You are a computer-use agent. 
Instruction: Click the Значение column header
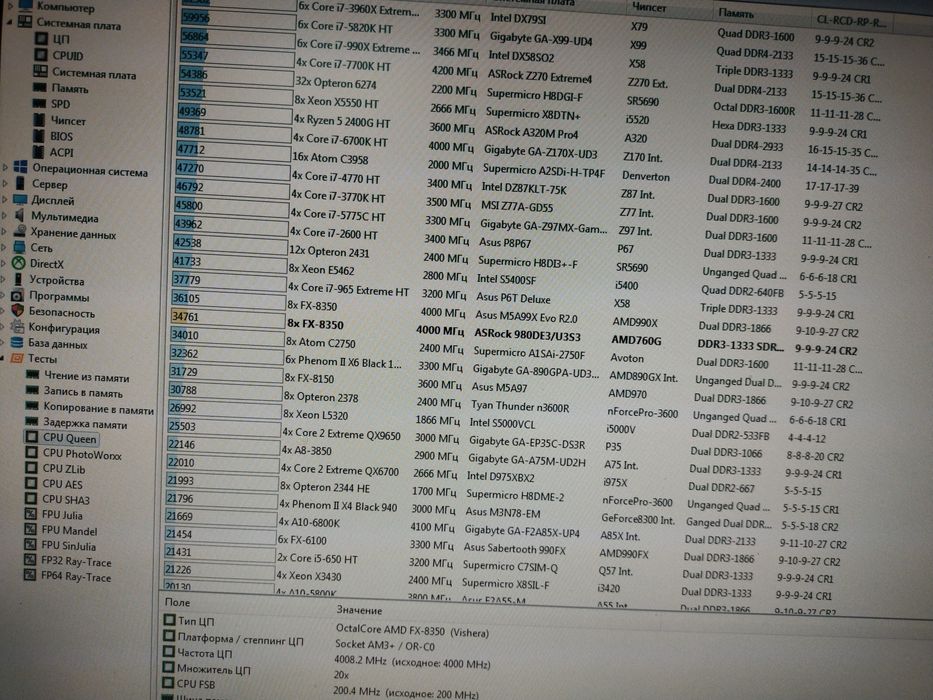[359, 610]
